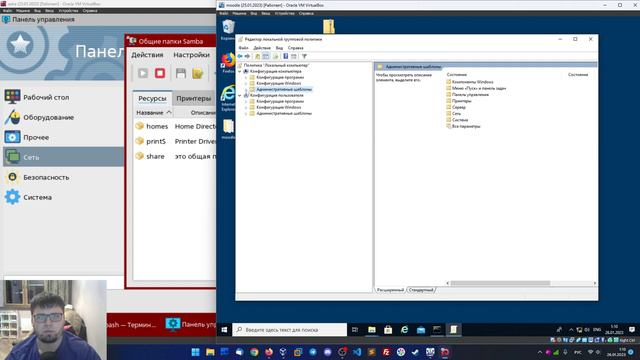Switch to bash terminal taskbar button
The width and height of the screenshot is (640, 360).
click(x=133, y=325)
